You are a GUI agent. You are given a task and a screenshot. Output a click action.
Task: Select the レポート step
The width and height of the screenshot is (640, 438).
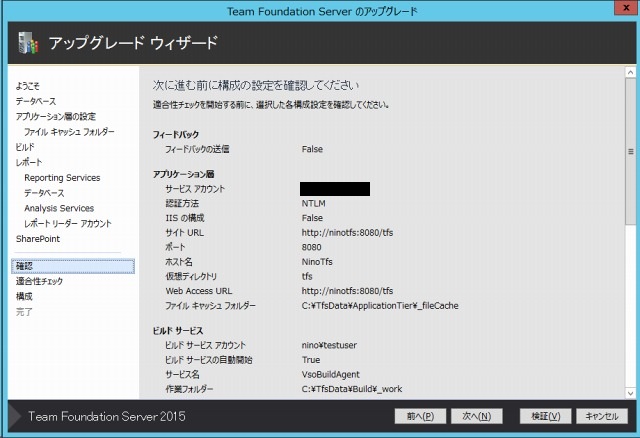pyautogui.click(x=29, y=162)
